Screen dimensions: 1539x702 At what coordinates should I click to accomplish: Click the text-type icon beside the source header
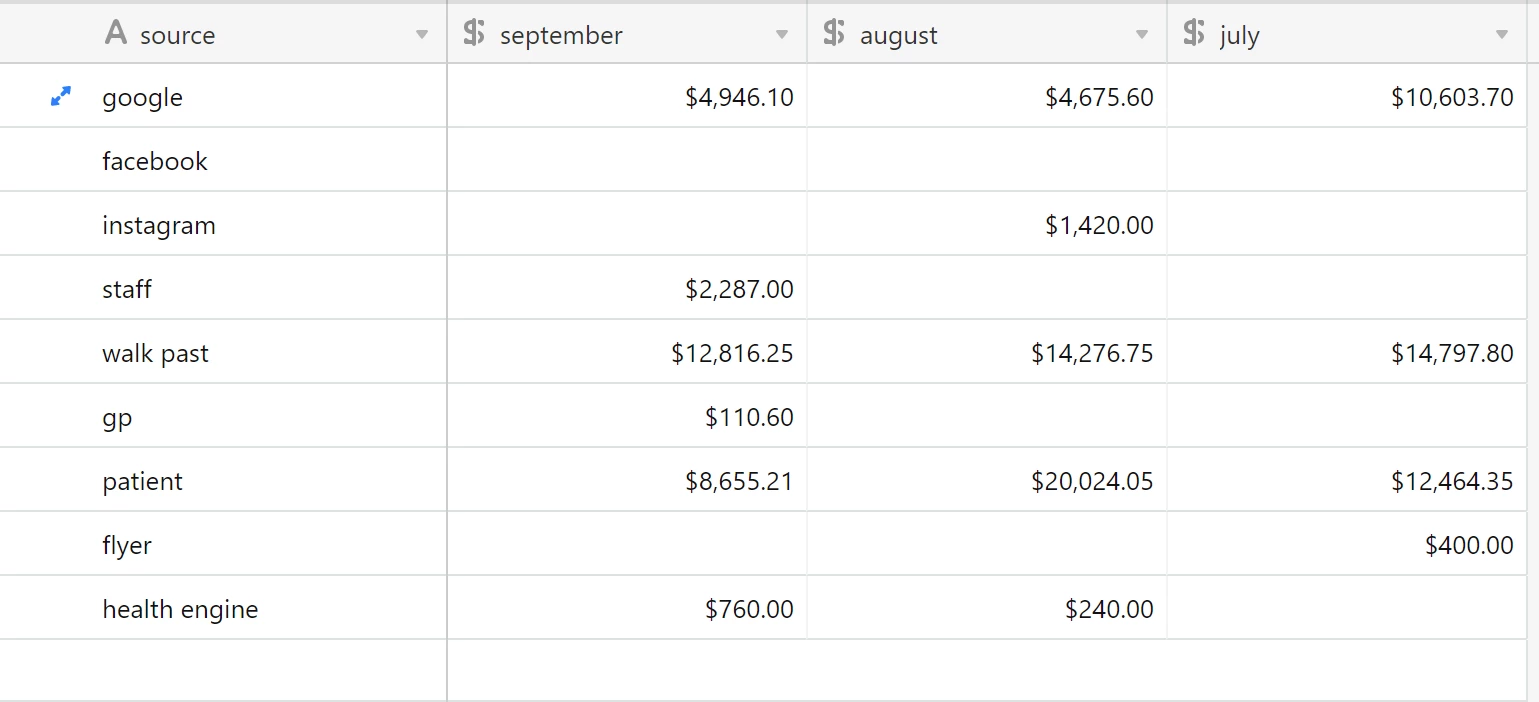point(116,34)
